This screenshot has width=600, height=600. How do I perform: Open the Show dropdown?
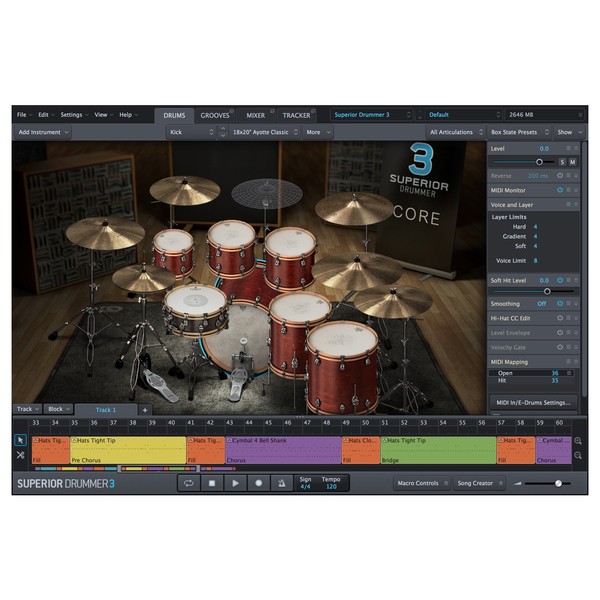click(569, 132)
